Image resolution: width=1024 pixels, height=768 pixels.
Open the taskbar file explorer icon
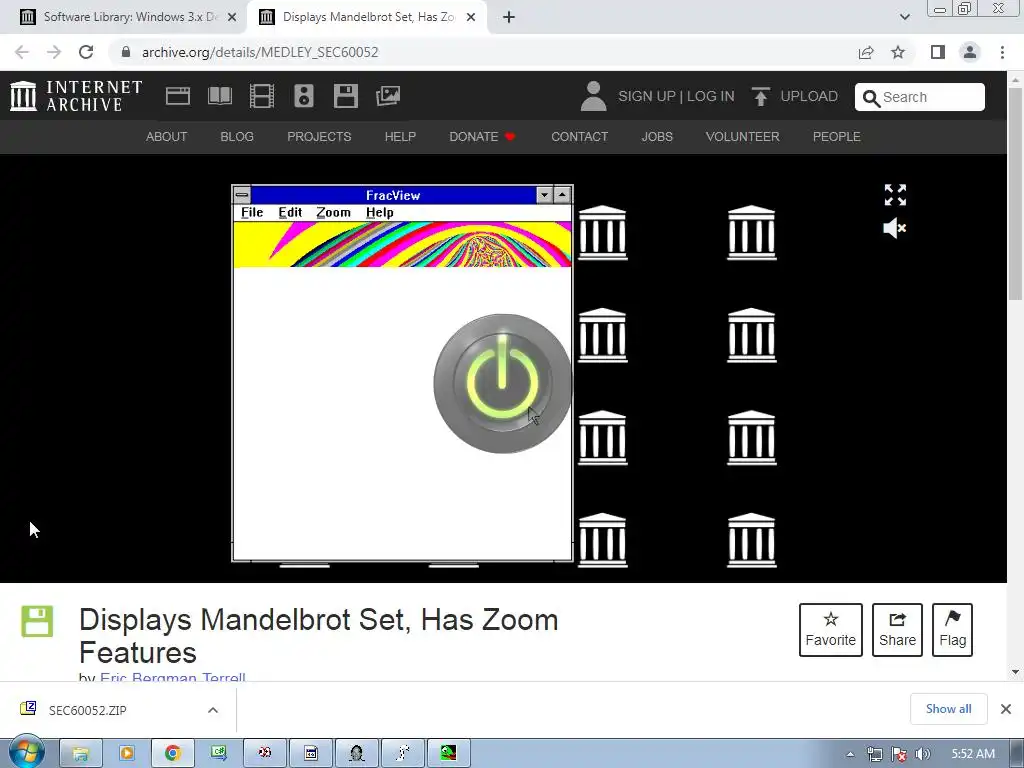pyautogui.click(x=80, y=754)
